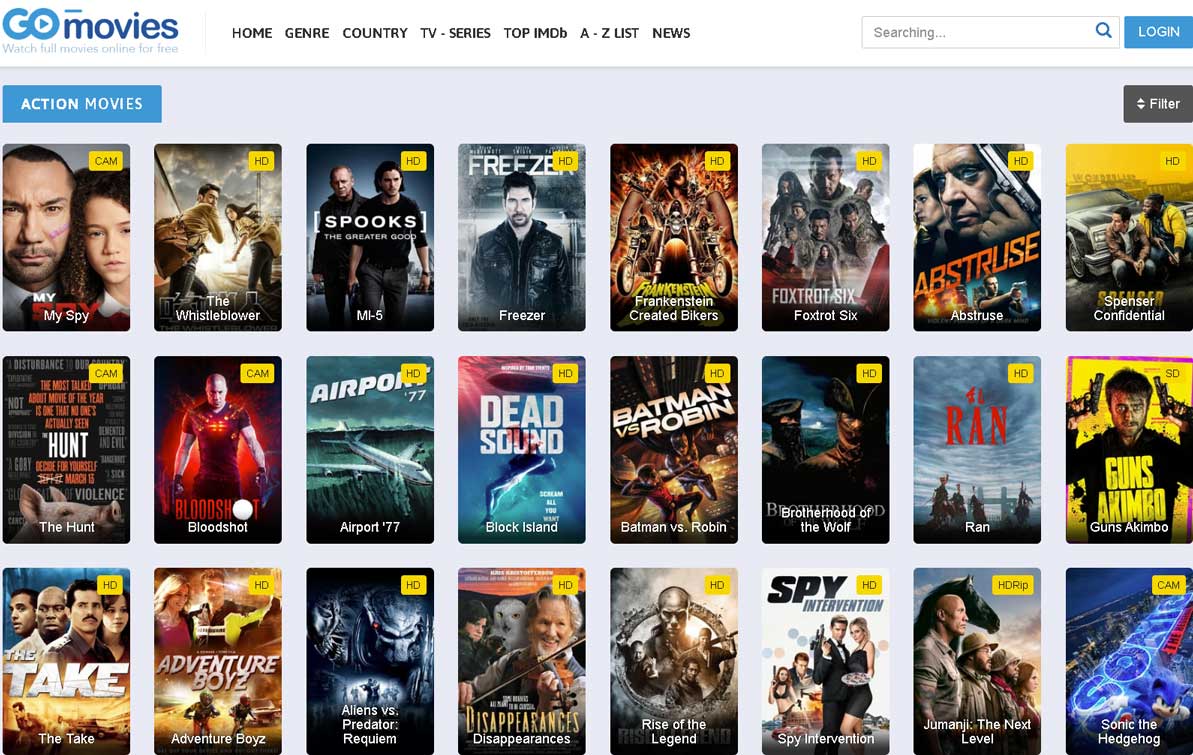Screen dimensions: 1193x755
Task: Open the MI-5 Spooks poster
Action: [x=370, y=237]
